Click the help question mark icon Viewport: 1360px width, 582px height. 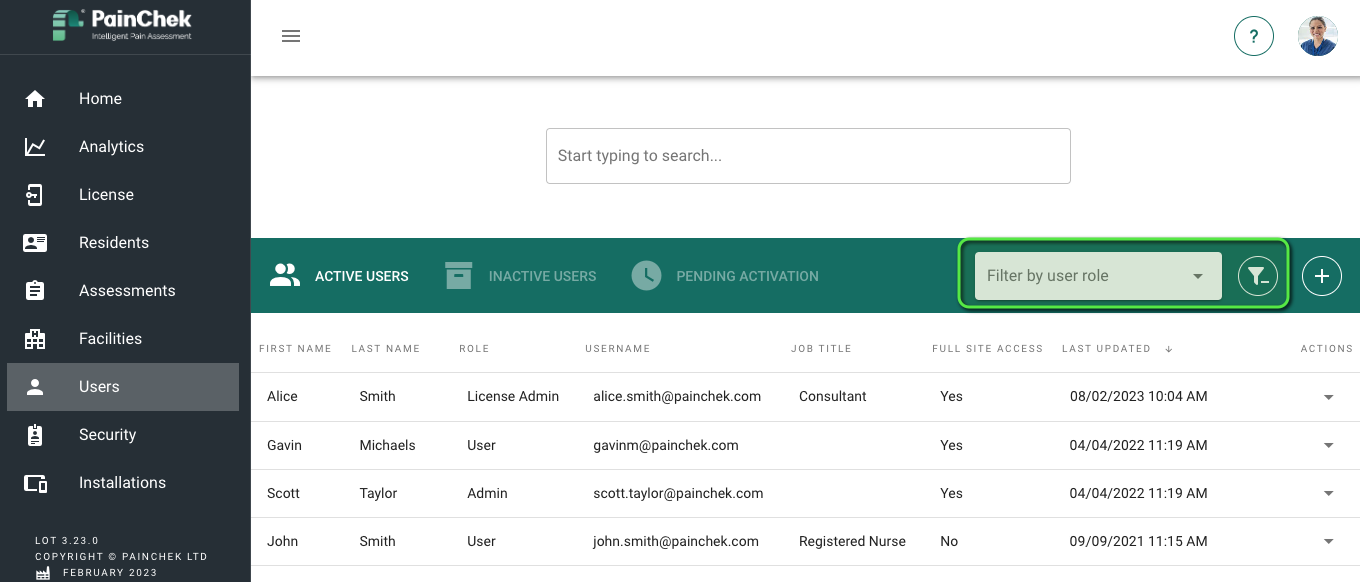(1254, 36)
